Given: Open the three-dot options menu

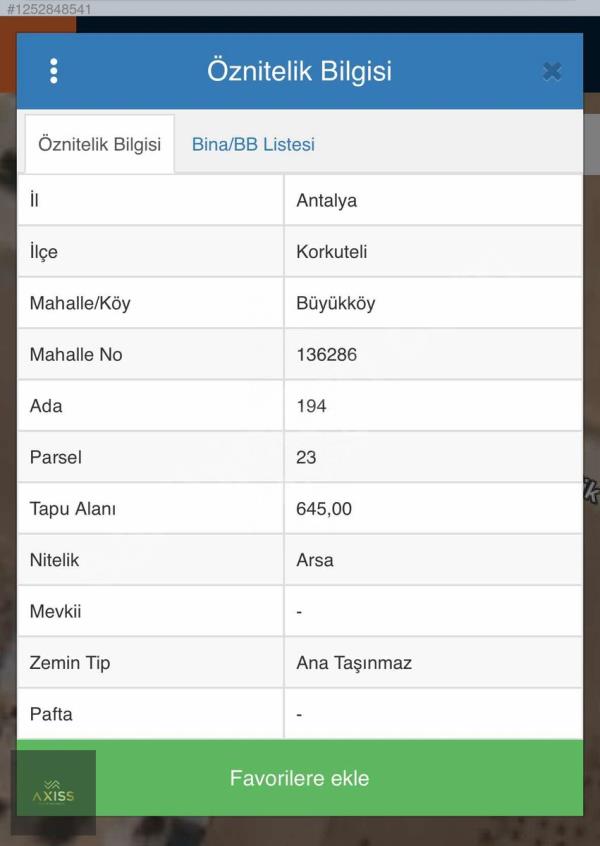Looking at the screenshot, I should coord(53,71).
